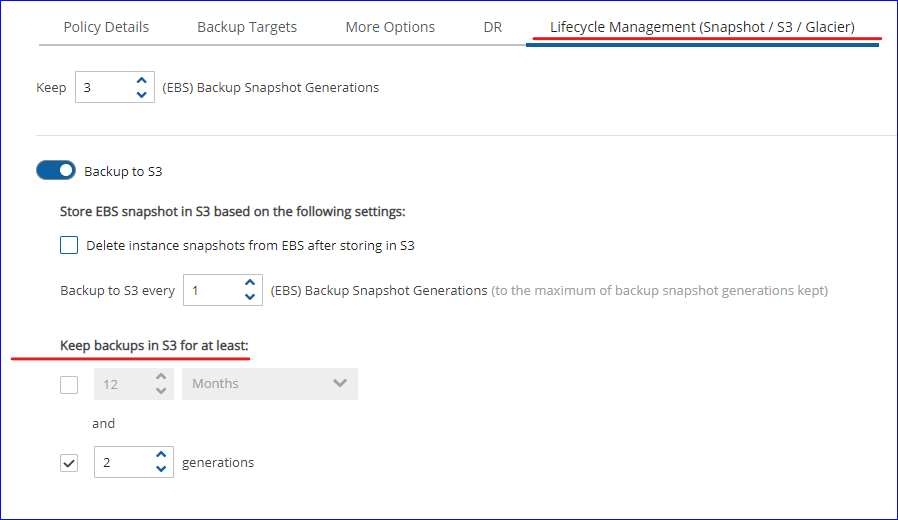Screen dimensions: 898x520
Task: Turn off the Backup to S3 switch
Action: point(56,171)
